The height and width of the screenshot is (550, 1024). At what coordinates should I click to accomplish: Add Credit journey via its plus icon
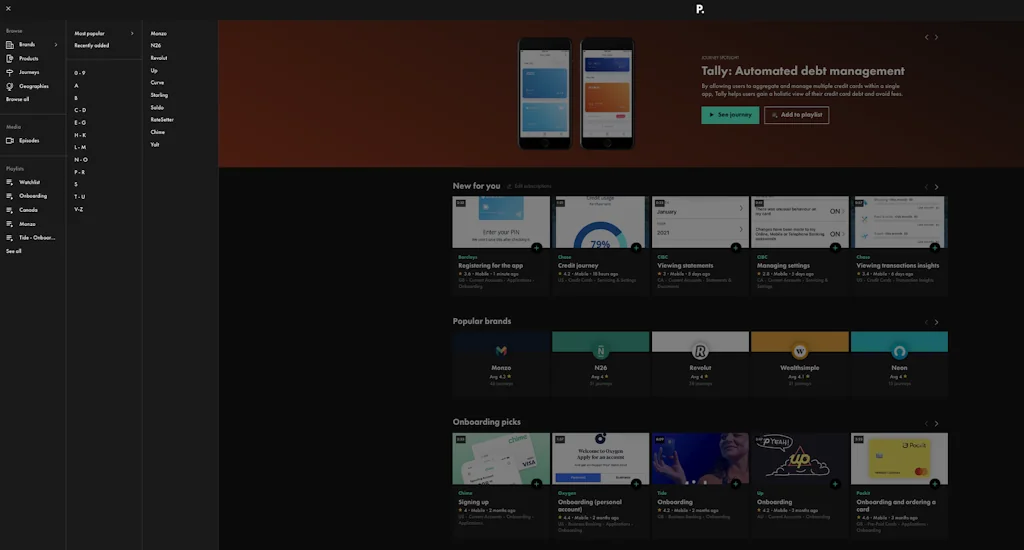636,248
